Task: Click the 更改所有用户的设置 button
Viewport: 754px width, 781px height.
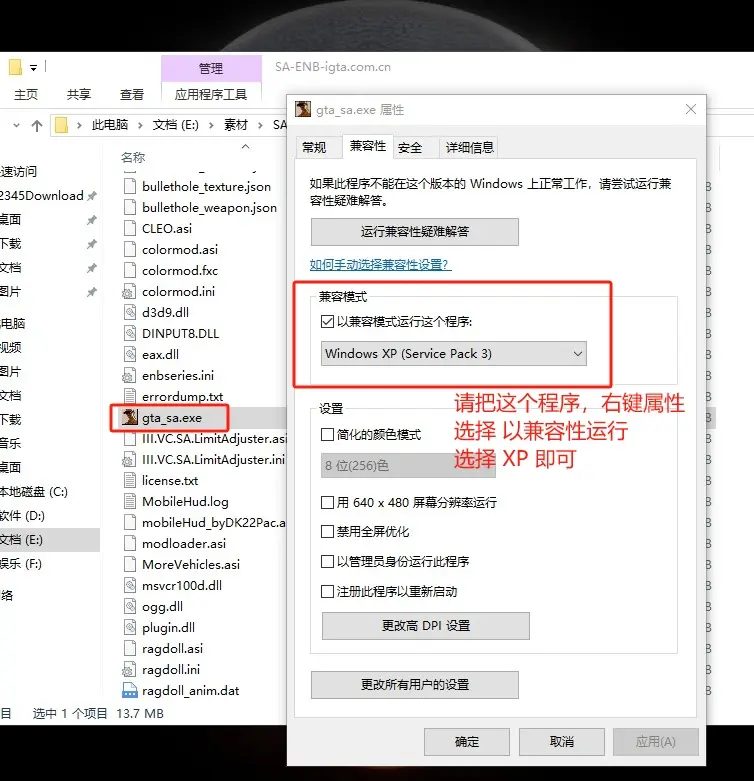Action: click(415, 685)
